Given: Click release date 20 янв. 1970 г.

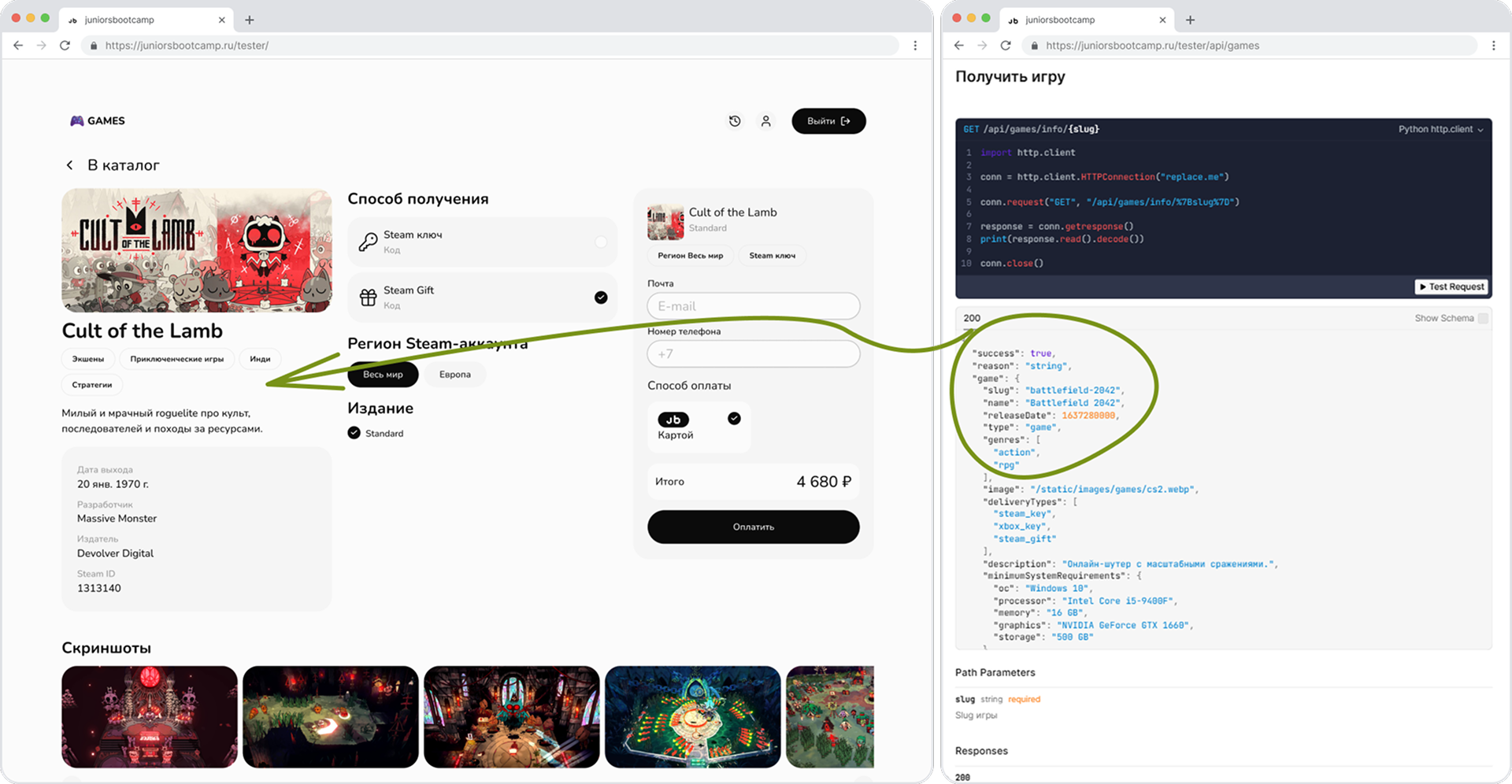Looking at the screenshot, I should (113, 484).
